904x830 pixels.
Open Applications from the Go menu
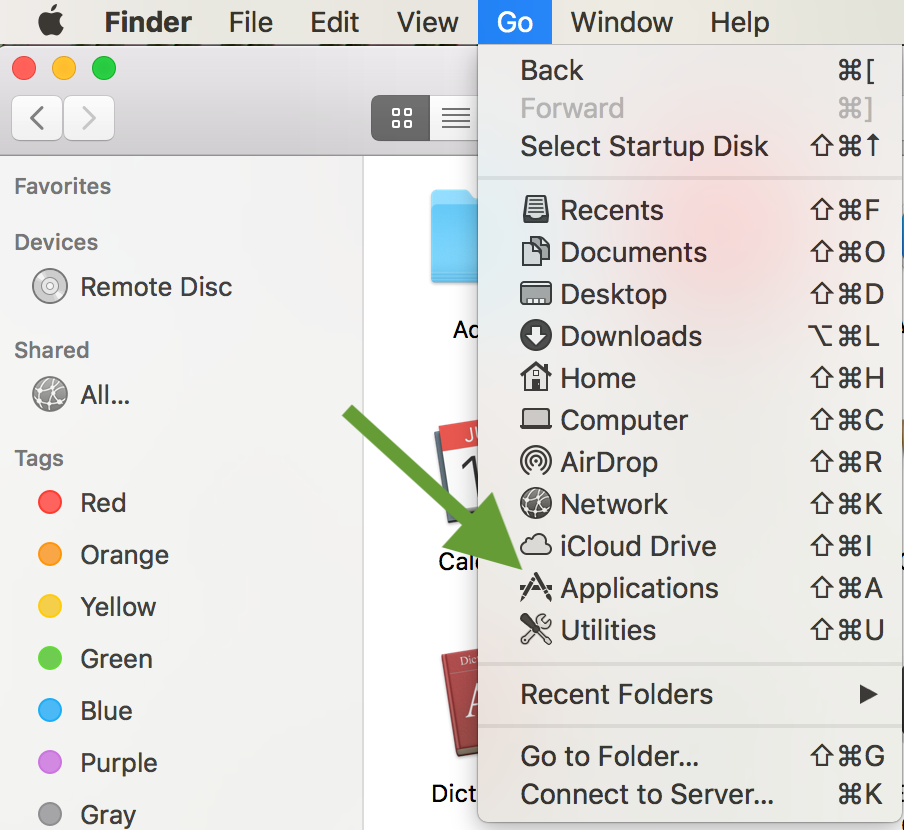click(638, 588)
